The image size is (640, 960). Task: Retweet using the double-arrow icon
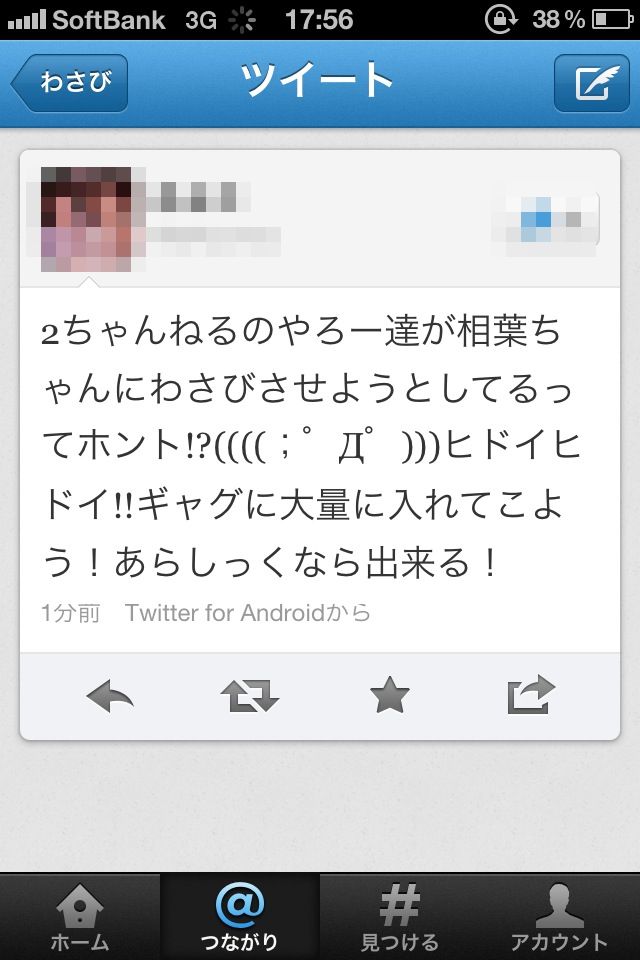coord(250,696)
